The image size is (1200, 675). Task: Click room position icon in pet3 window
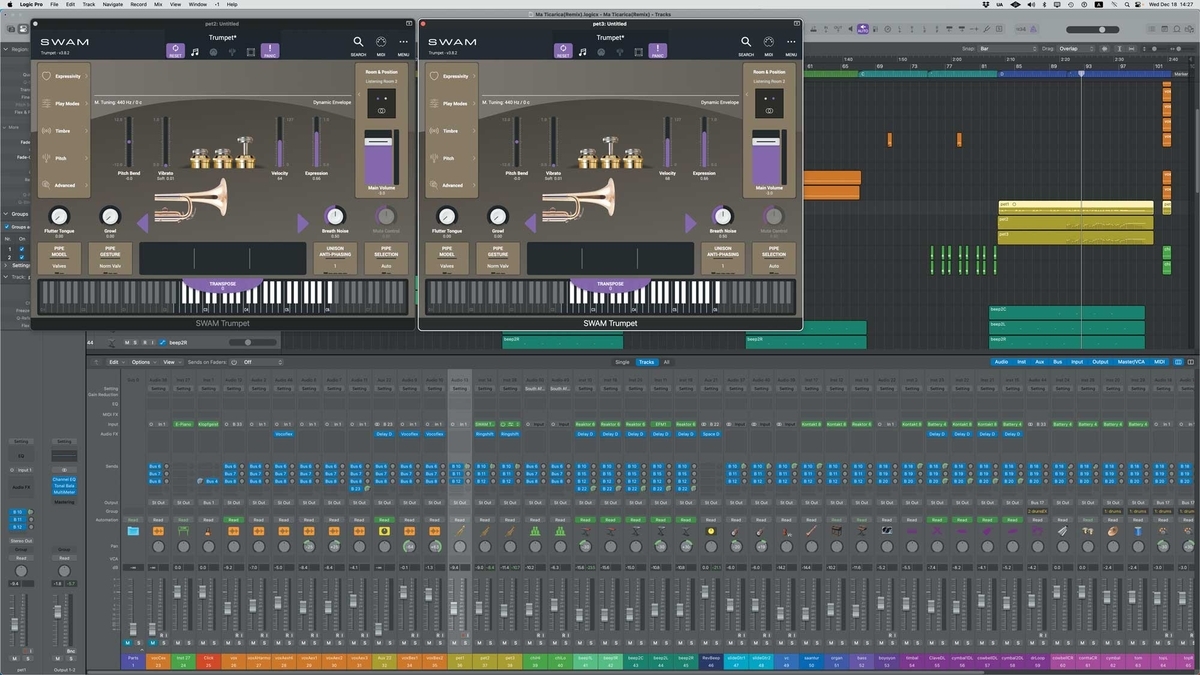pyautogui.click(x=769, y=103)
